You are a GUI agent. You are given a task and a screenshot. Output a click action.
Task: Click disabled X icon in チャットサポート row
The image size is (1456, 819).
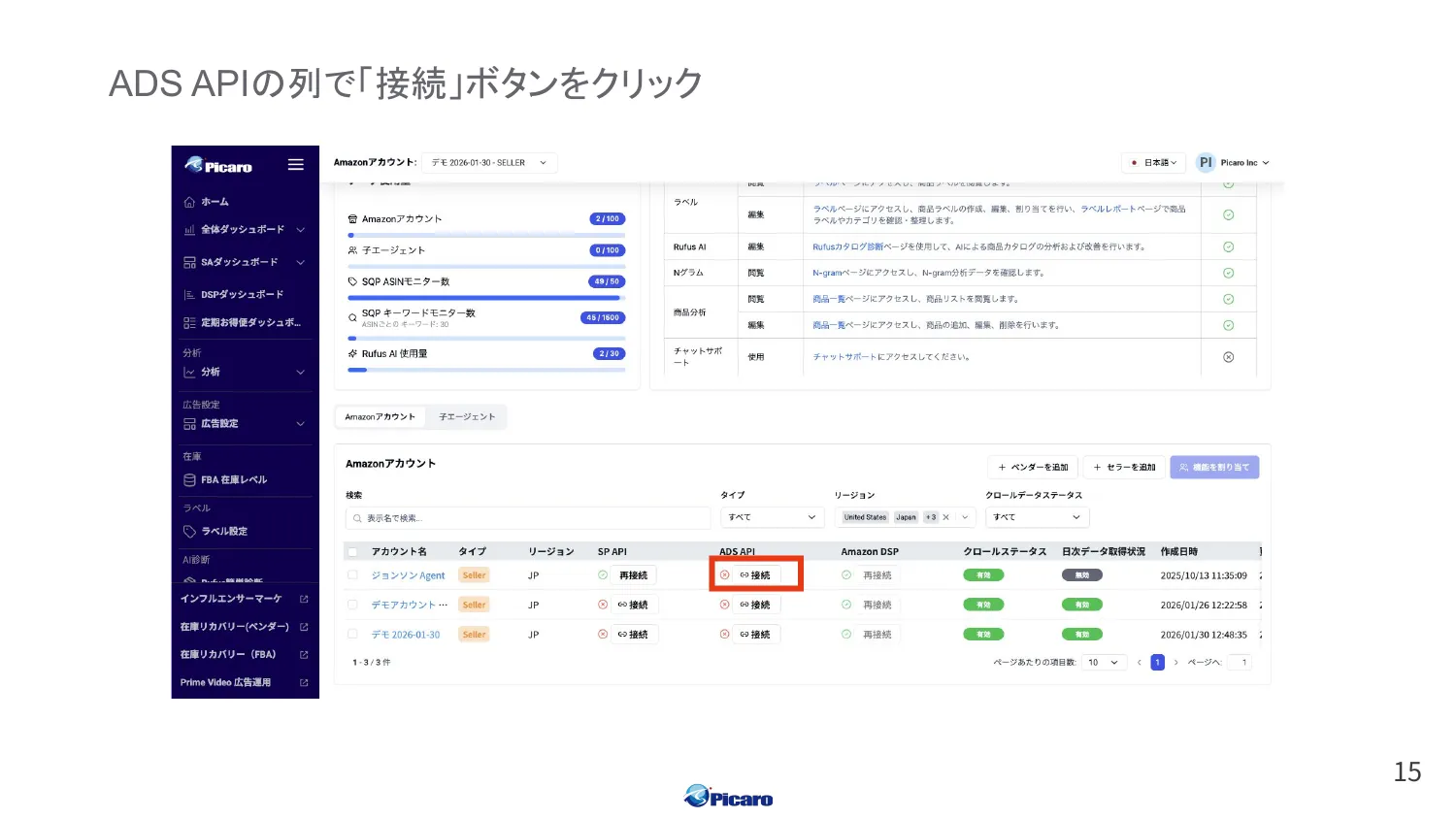[1229, 357]
